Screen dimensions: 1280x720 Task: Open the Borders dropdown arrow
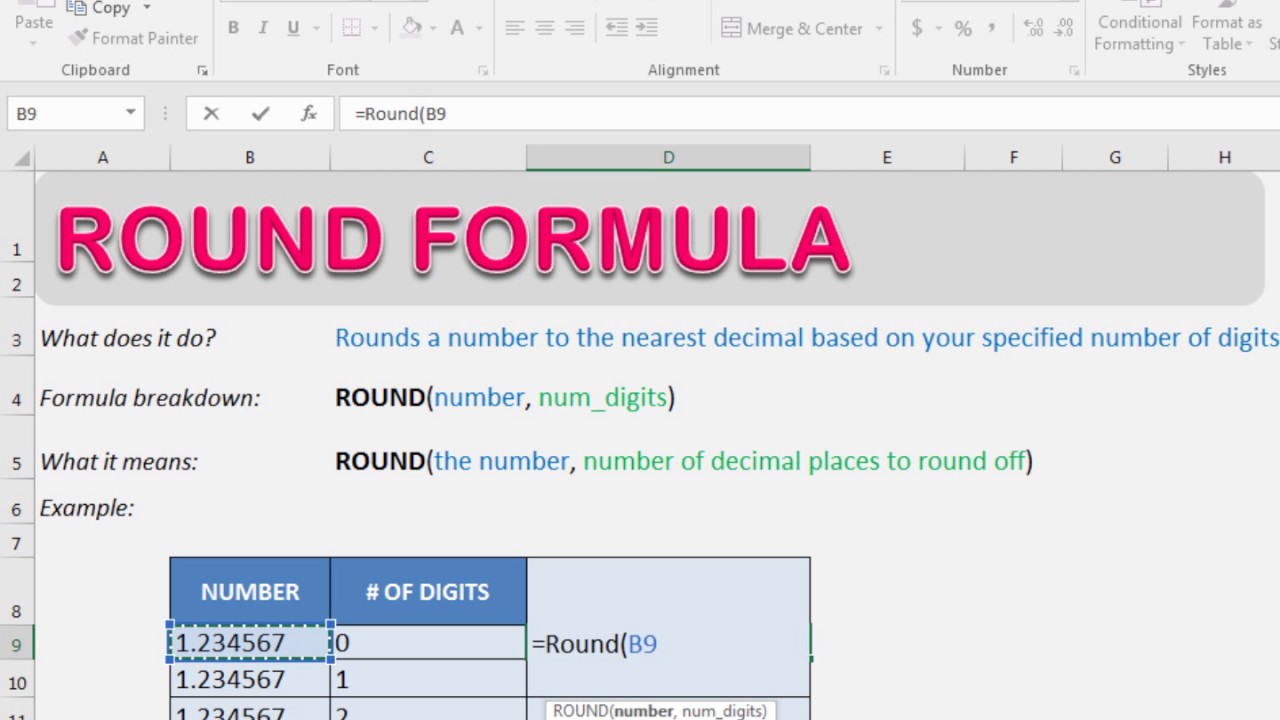click(x=377, y=29)
